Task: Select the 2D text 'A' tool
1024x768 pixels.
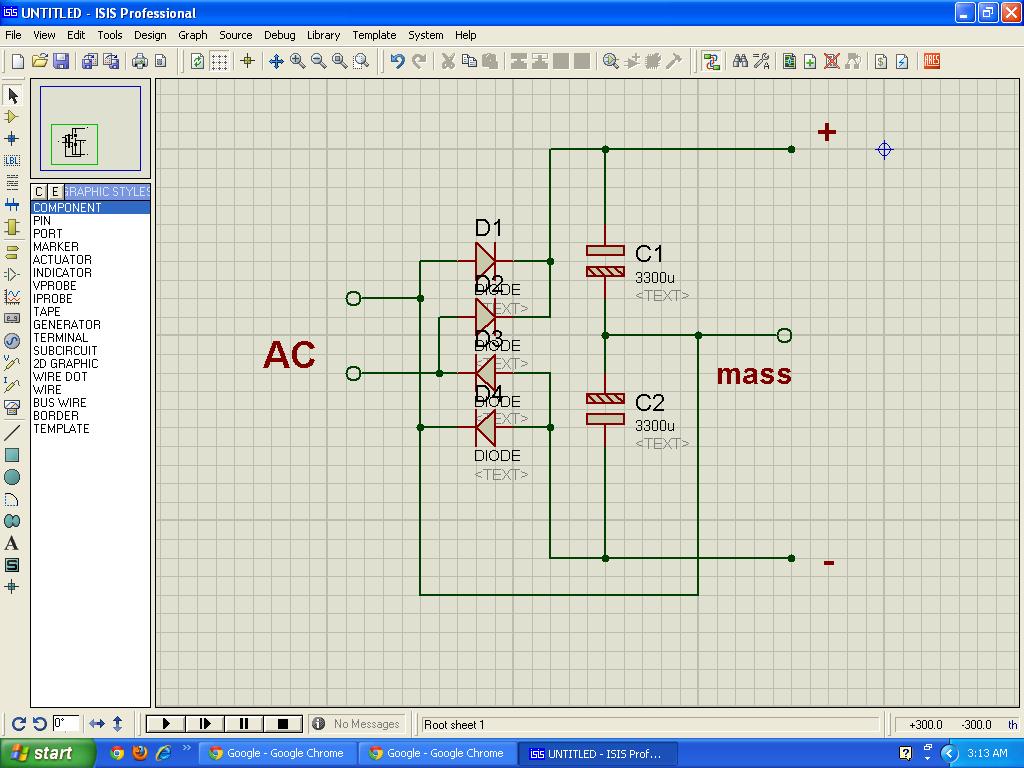Action: click(x=12, y=543)
